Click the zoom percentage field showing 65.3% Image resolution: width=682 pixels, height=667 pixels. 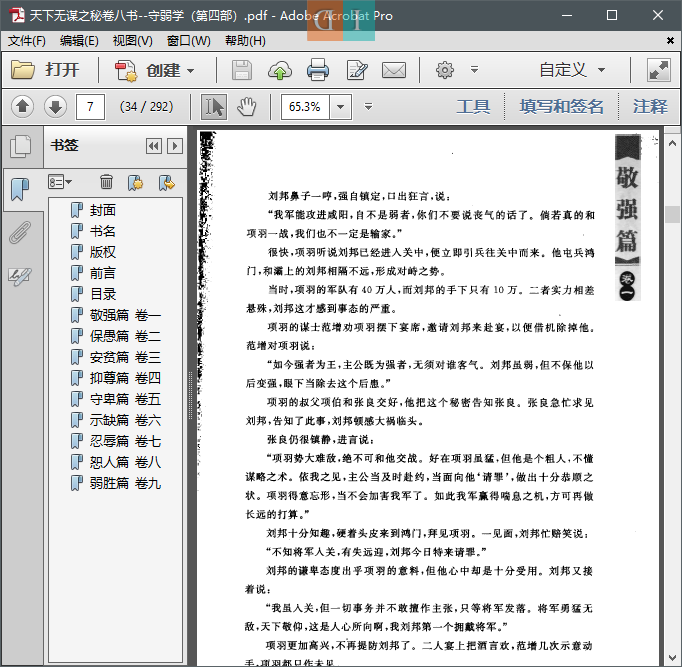coord(305,107)
